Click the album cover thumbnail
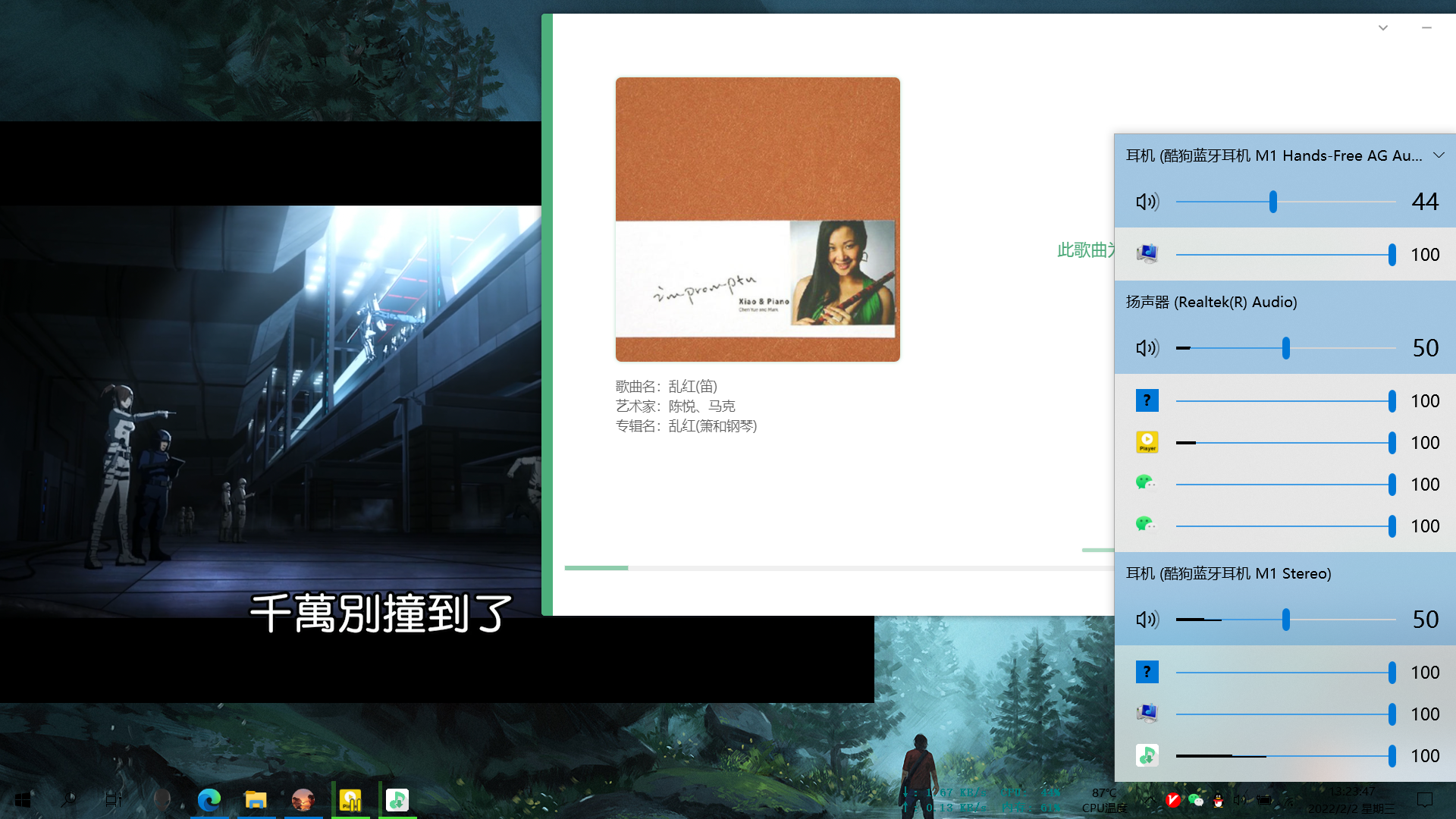1456x819 pixels. [758, 219]
